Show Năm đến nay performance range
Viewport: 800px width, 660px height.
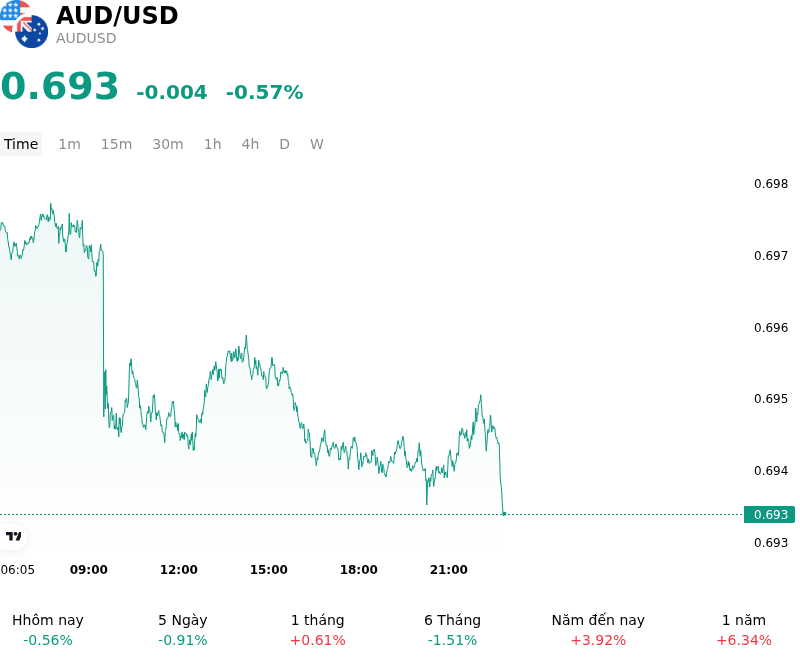click(598, 630)
